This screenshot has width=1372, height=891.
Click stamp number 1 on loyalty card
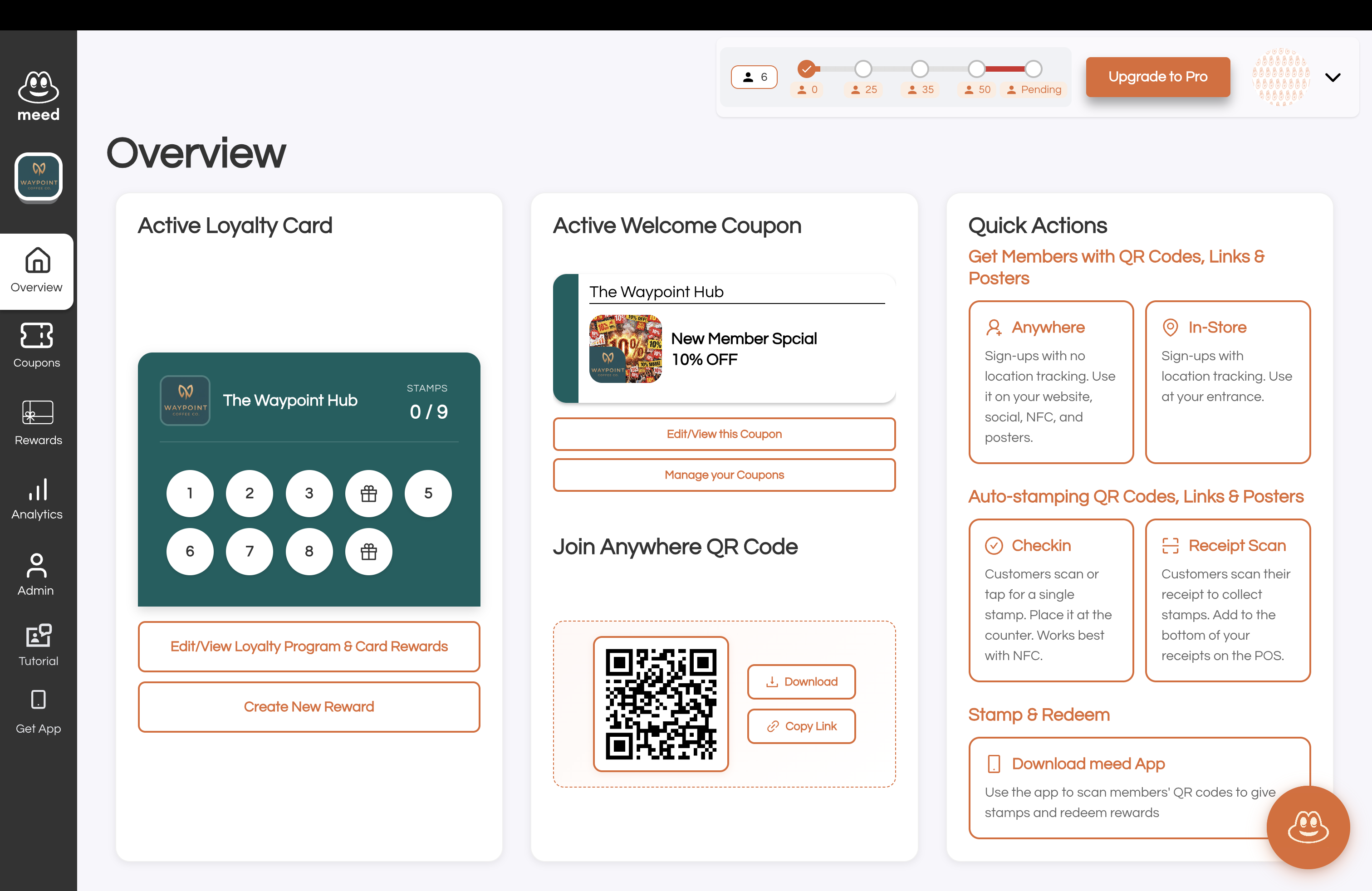pyautogui.click(x=190, y=493)
